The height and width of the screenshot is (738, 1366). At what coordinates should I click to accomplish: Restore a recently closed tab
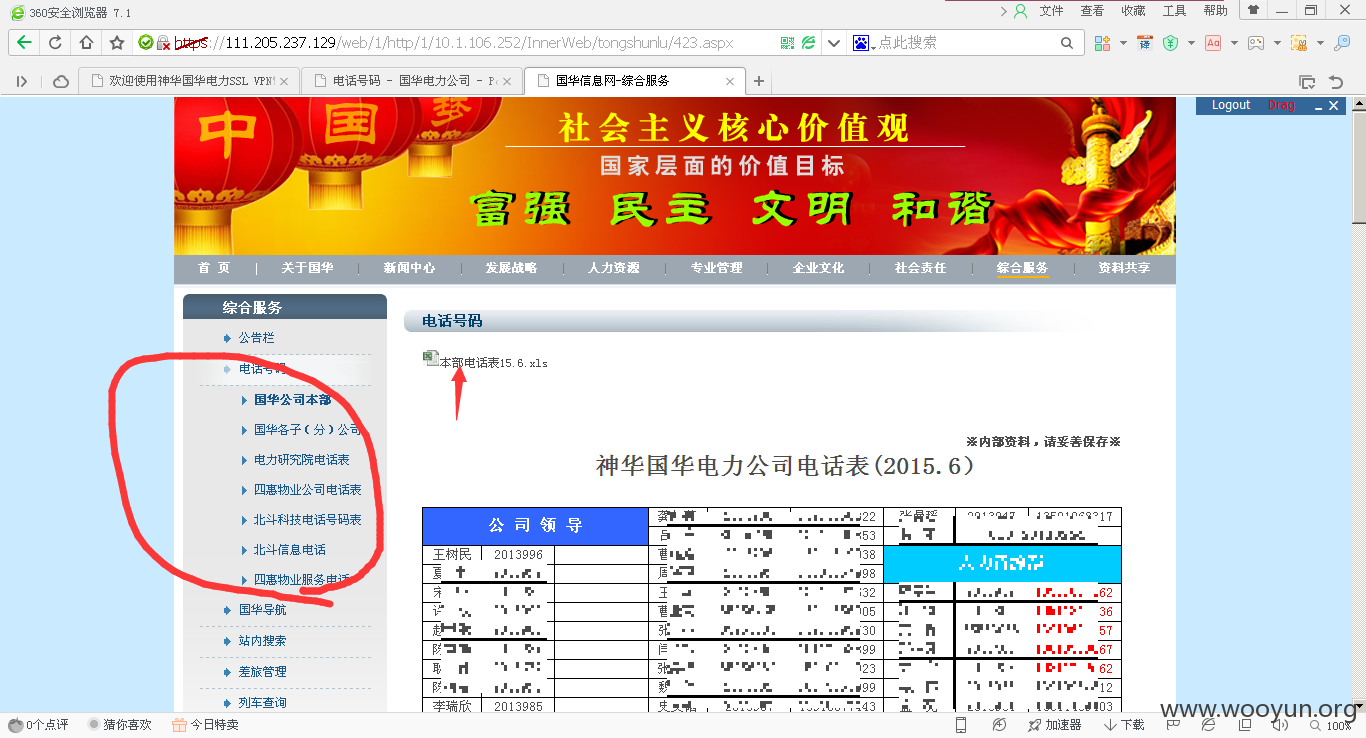point(1336,82)
